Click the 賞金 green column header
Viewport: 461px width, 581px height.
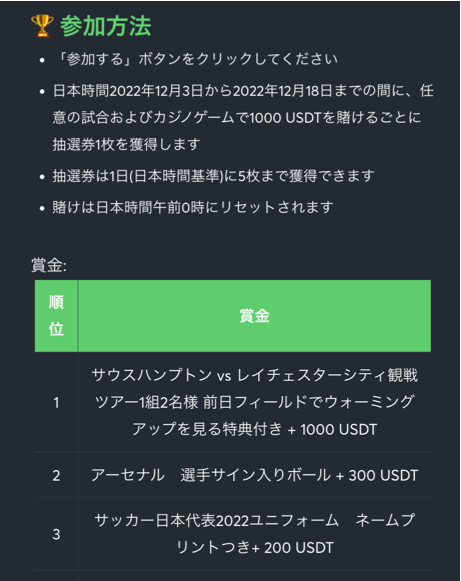(x=254, y=316)
